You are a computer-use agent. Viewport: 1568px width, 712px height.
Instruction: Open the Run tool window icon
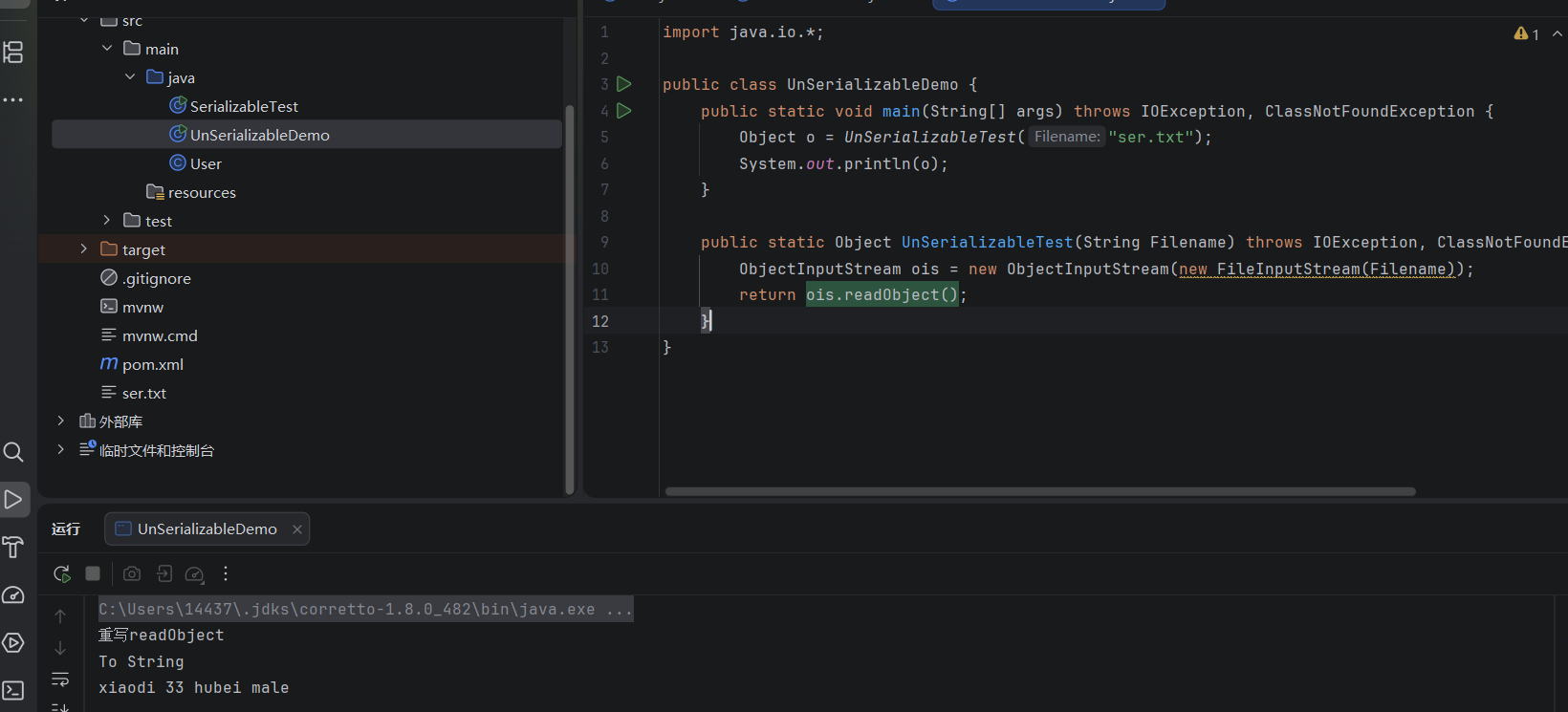point(13,499)
